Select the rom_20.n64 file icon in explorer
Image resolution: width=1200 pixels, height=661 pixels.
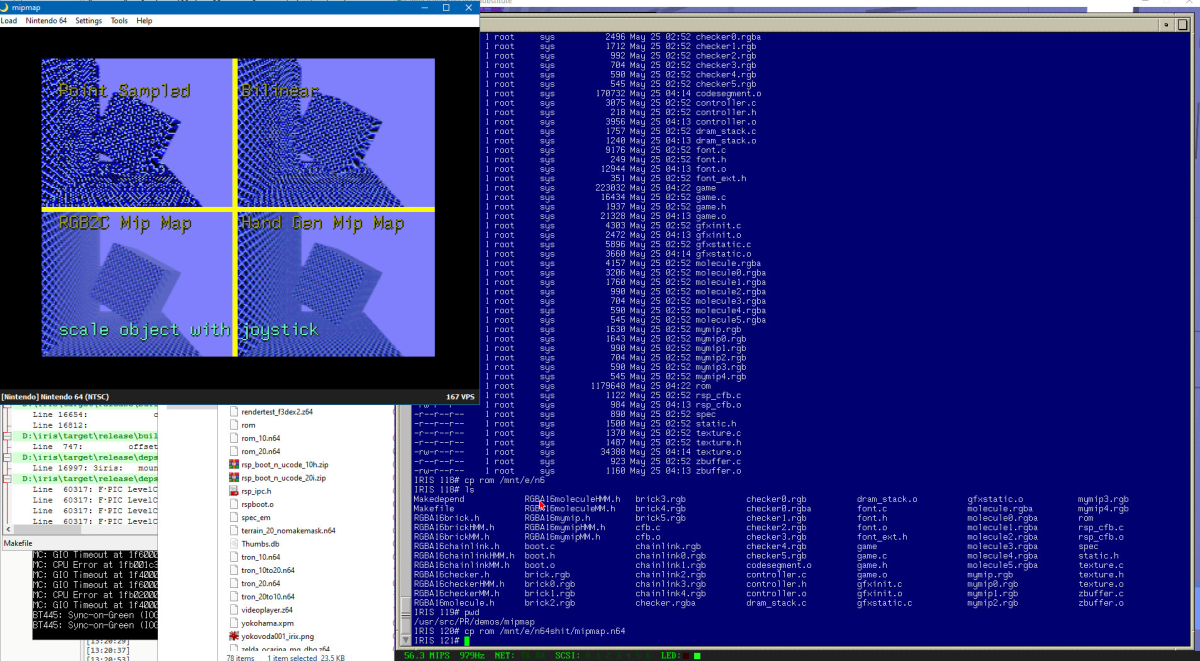click(234, 451)
